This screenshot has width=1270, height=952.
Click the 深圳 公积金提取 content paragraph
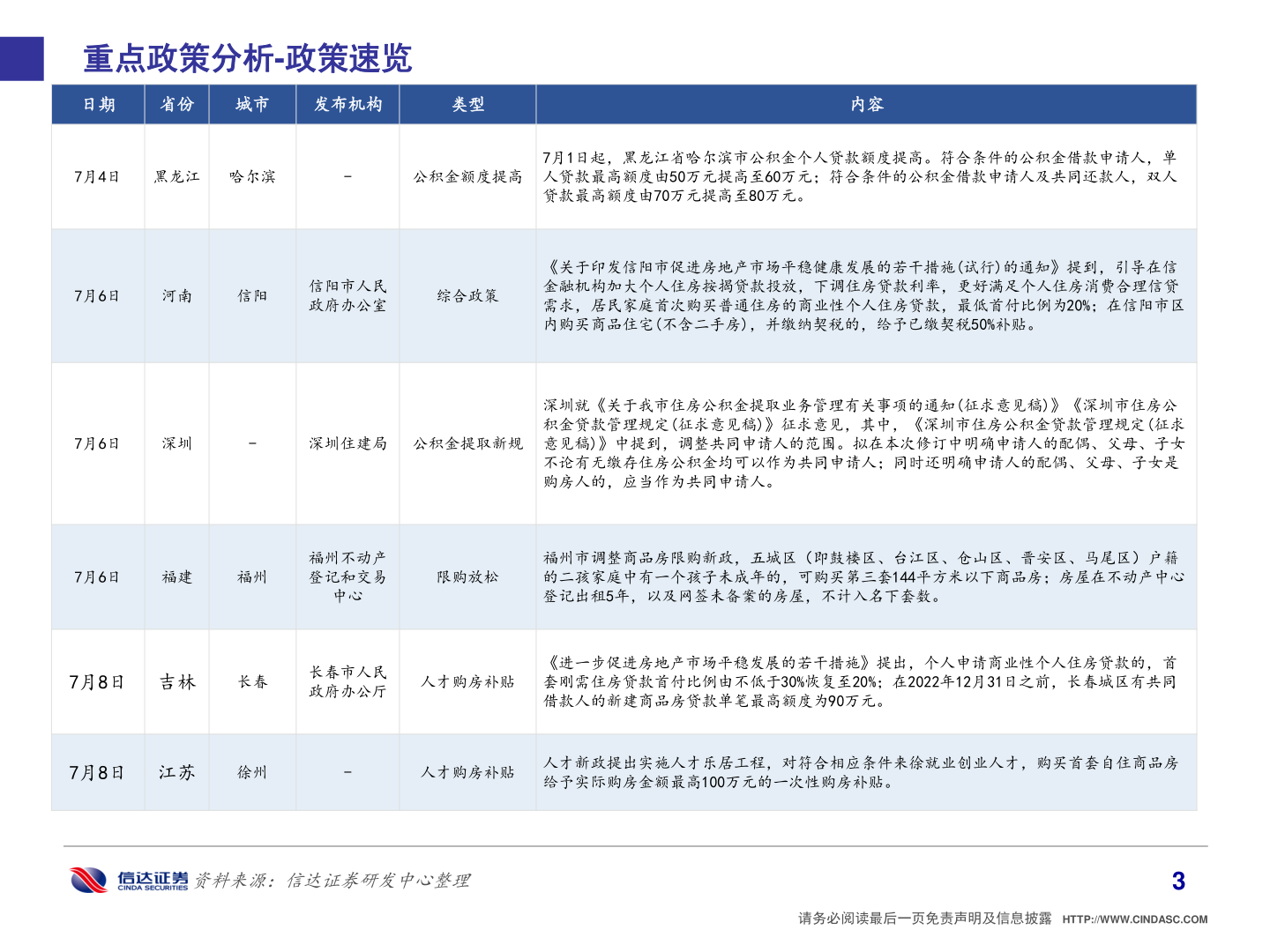point(864,443)
